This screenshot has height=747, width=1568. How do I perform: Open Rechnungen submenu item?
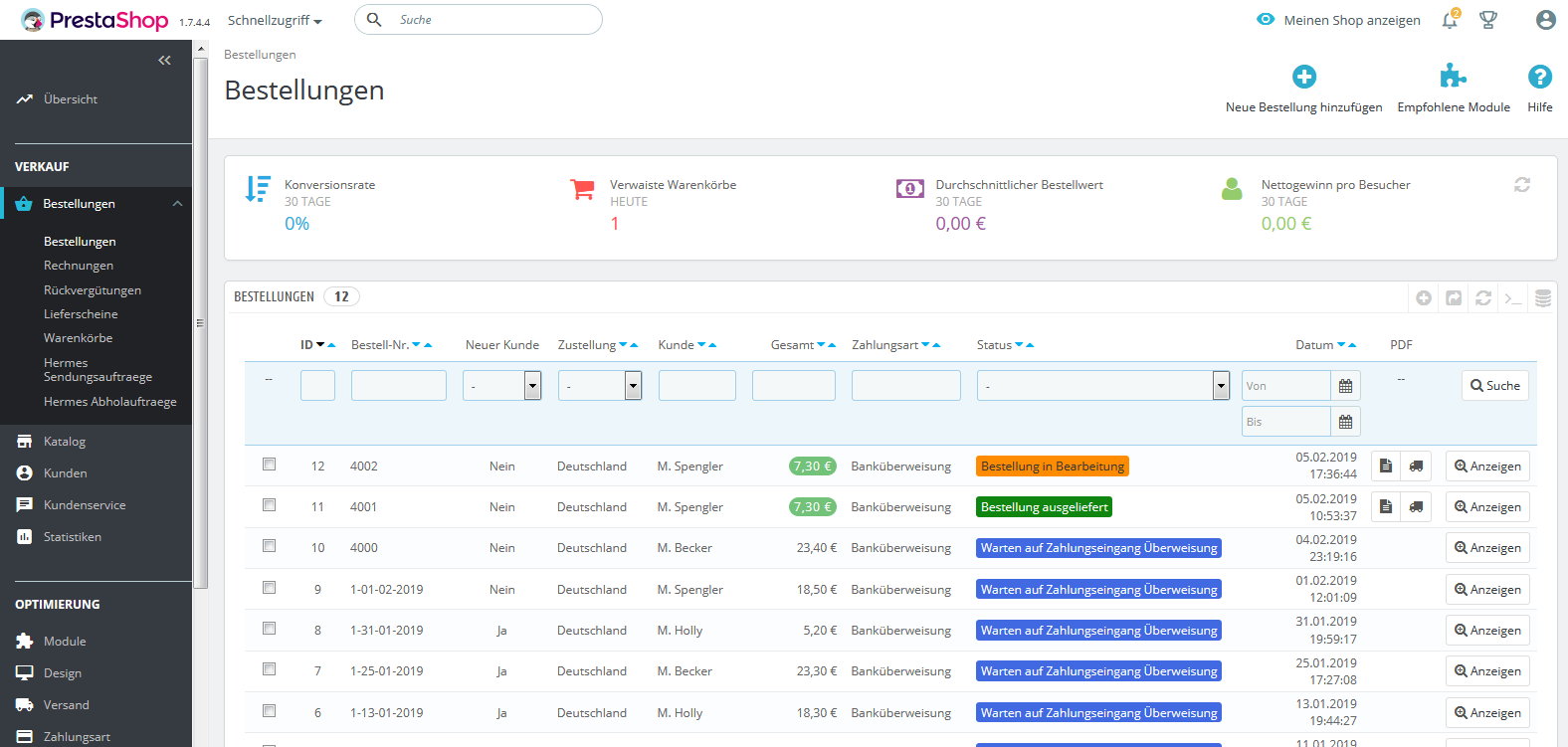pyautogui.click(x=79, y=266)
